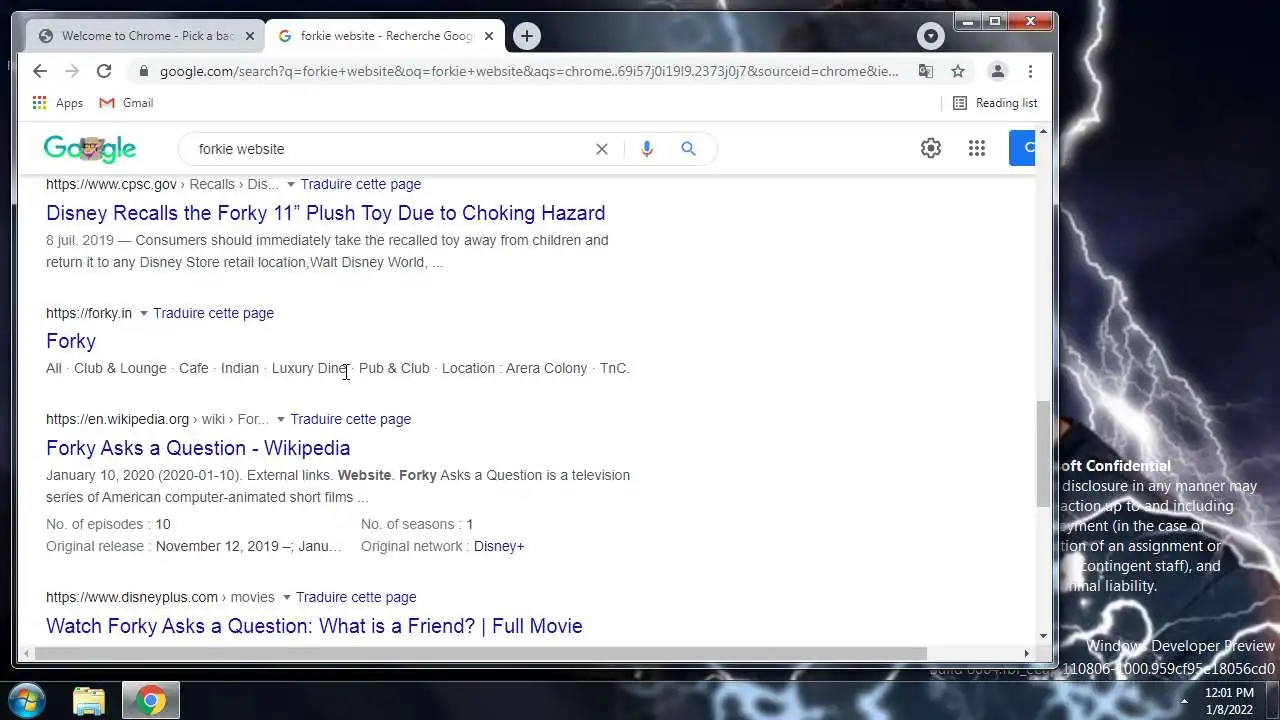Image resolution: width=1280 pixels, height=720 pixels.
Task: Translate the Wikipedia result page
Action: (x=350, y=419)
